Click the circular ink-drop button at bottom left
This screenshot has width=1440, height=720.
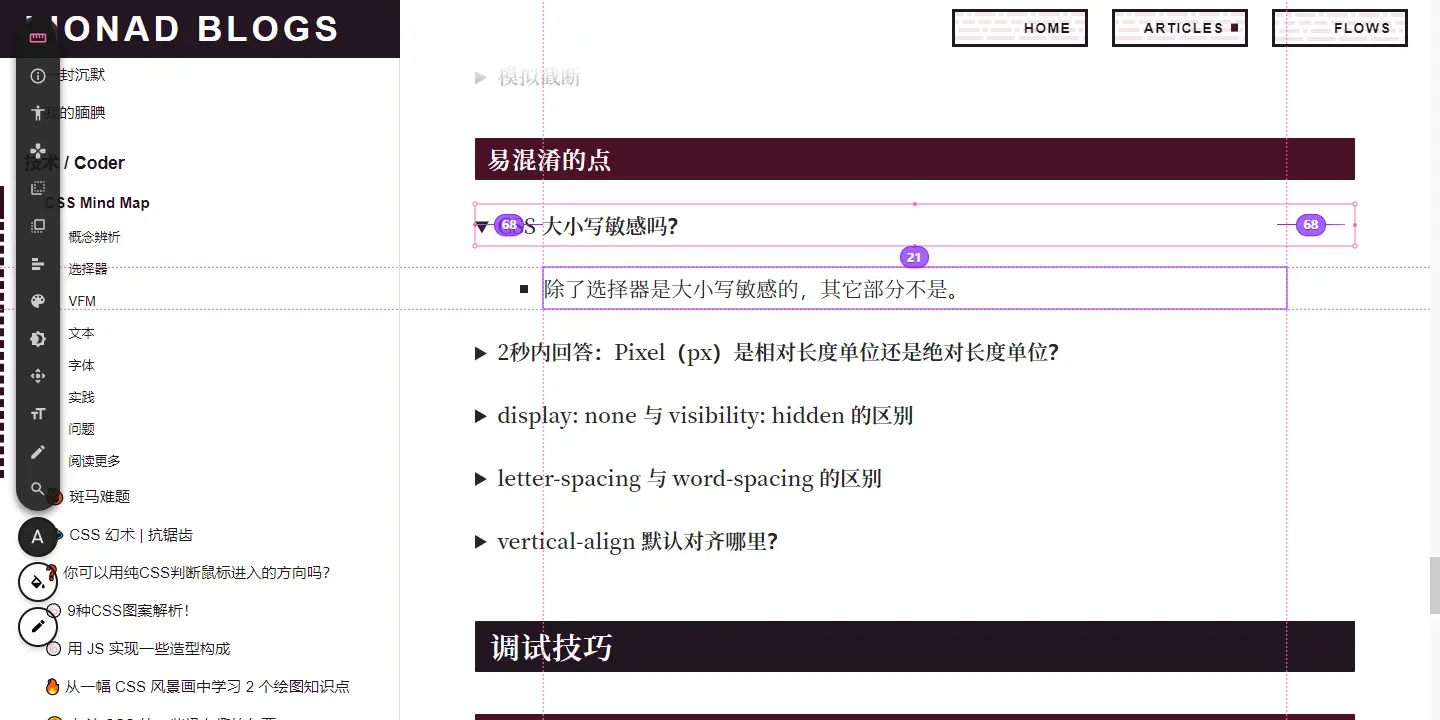[x=37, y=581]
